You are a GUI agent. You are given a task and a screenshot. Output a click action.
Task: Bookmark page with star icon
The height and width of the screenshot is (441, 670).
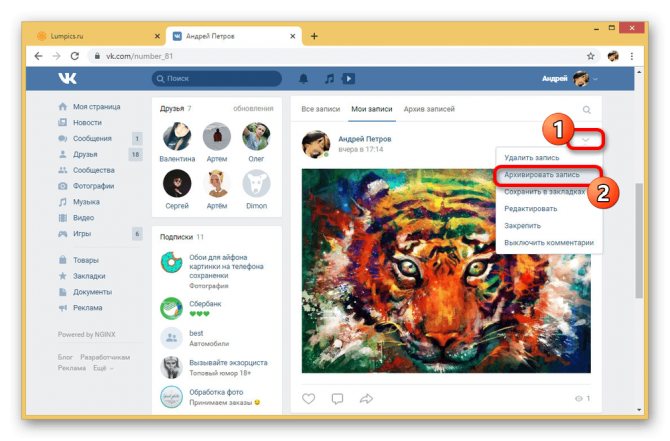(591, 56)
